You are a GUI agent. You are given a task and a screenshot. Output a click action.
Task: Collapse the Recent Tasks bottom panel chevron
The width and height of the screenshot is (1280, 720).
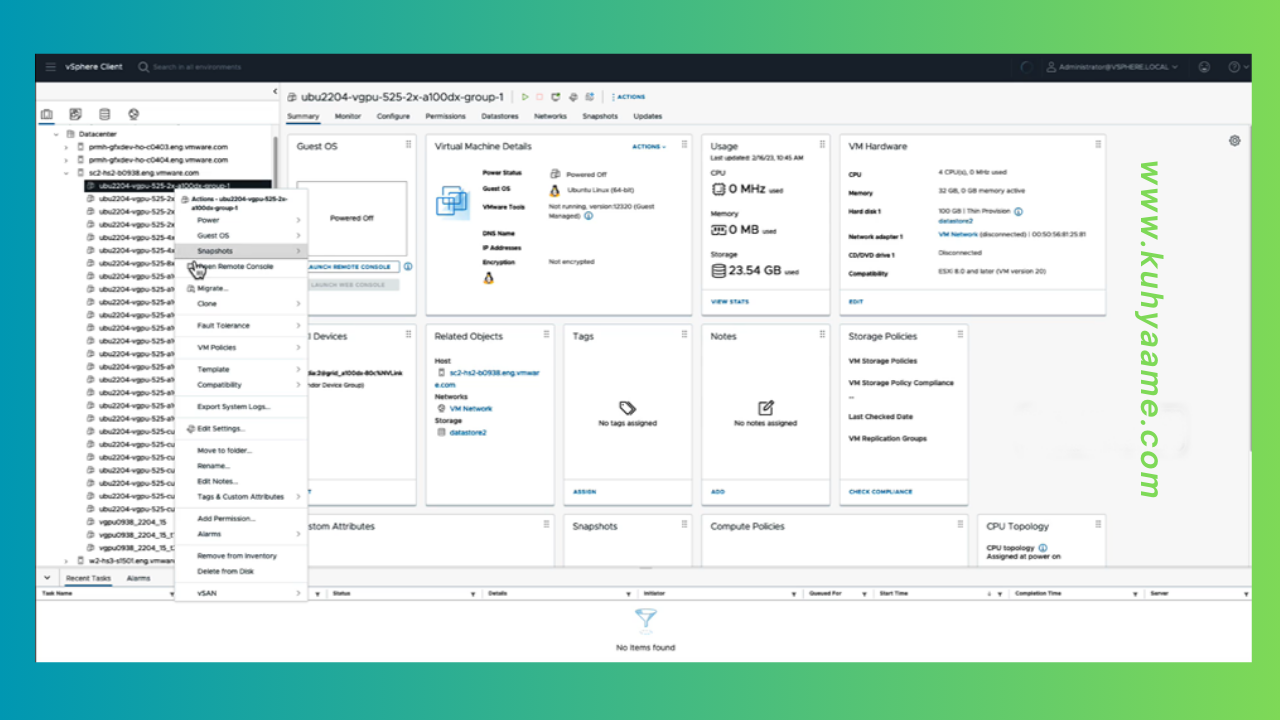(x=47, y=578)
